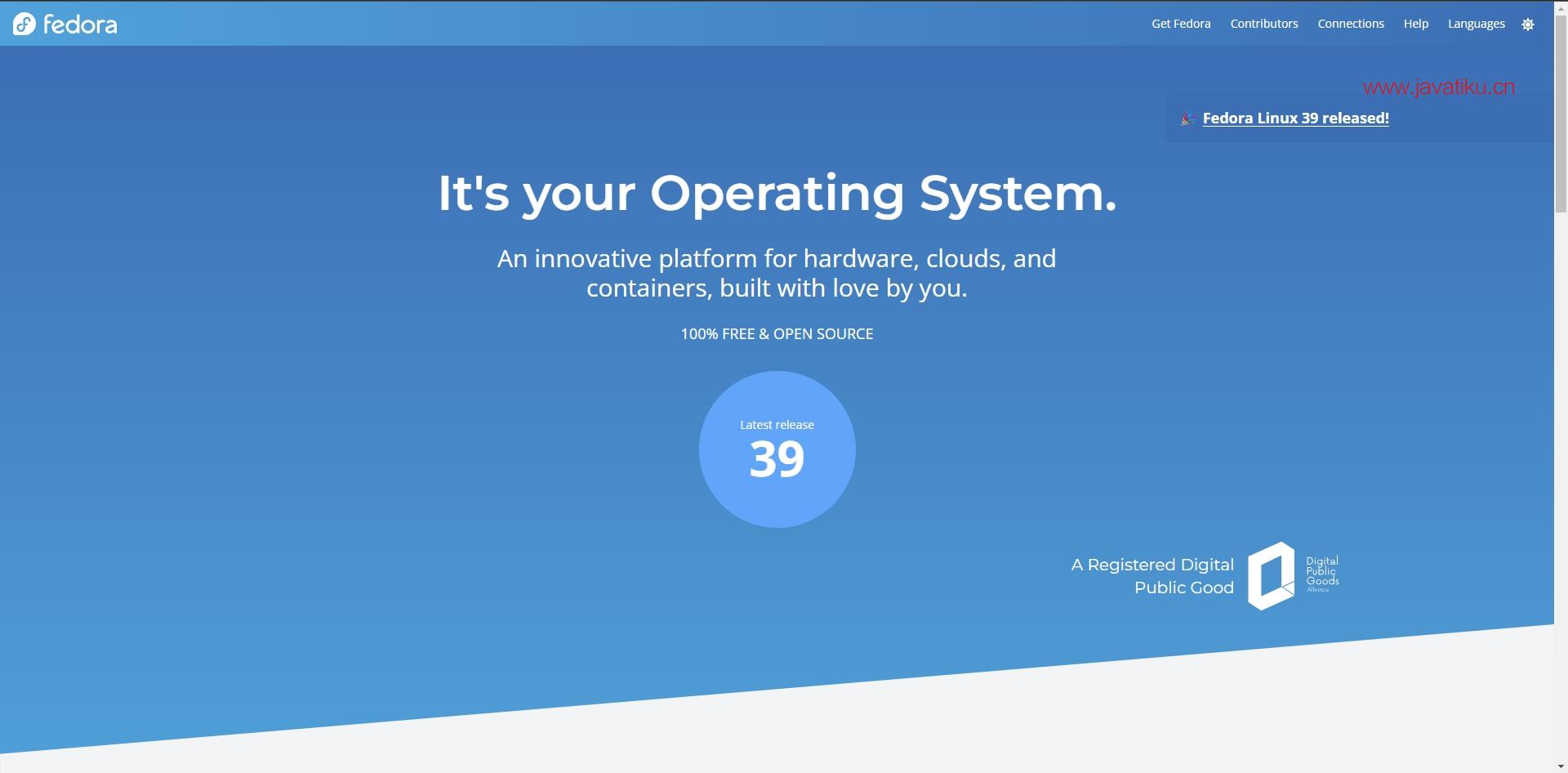Click the scrollbar down arrow
Image resolution: width=1568 pixels, height=773 pixels.
click(x=1561, y=766)
